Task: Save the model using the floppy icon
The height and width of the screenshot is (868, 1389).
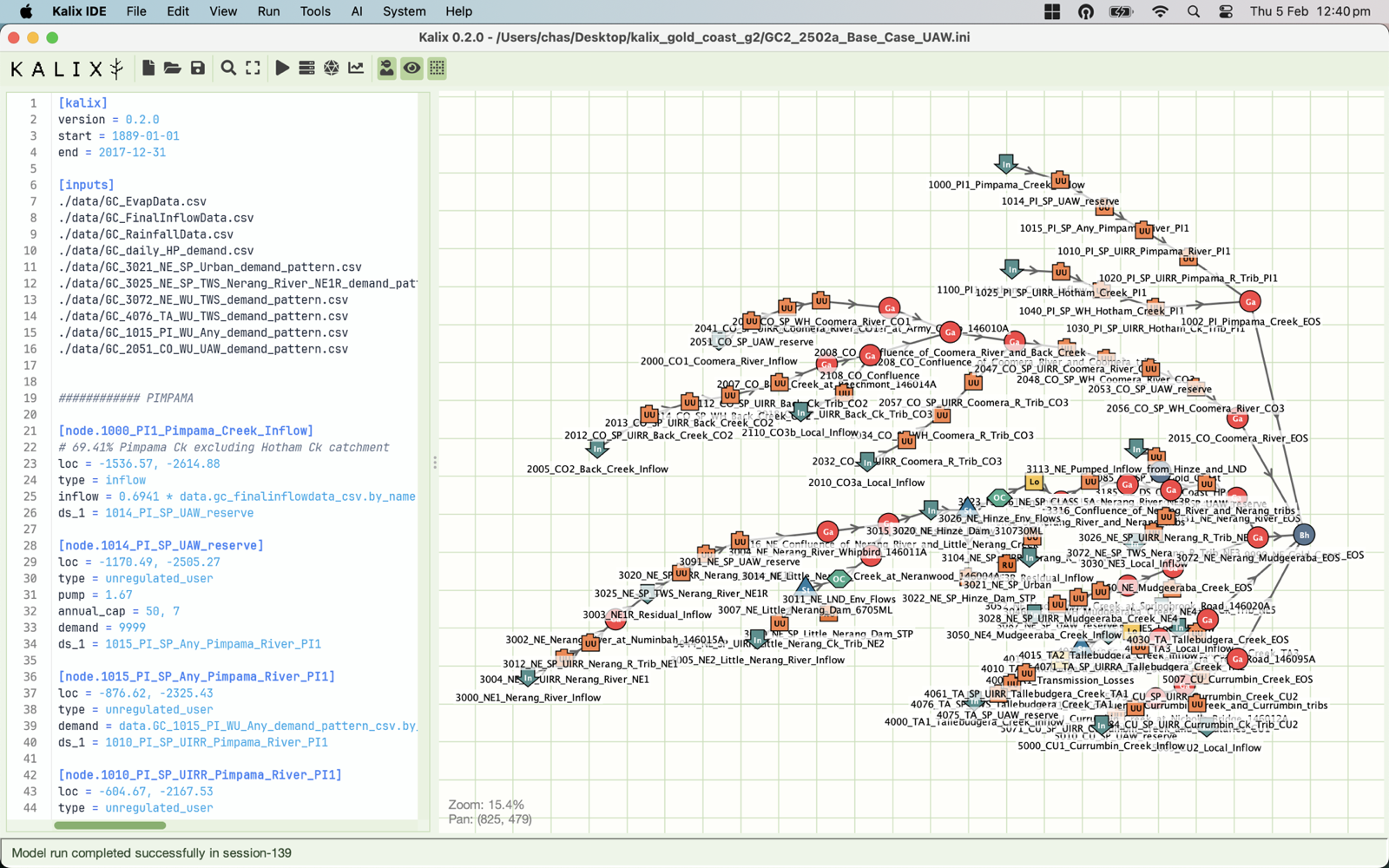Action: tap(198, 68)
